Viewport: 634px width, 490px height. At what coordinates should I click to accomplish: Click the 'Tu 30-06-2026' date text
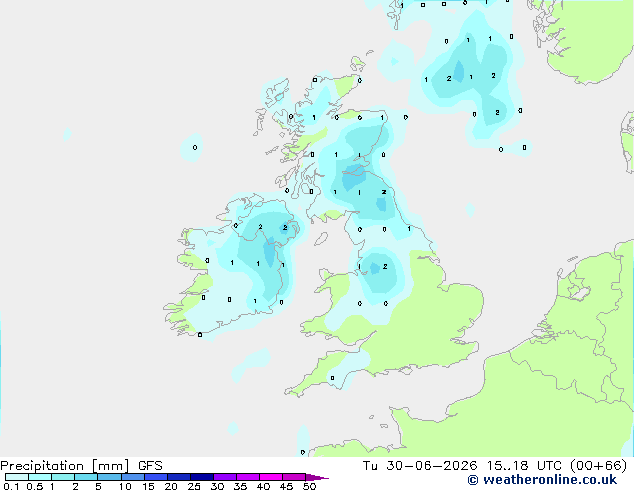click(x=420, y=466)
